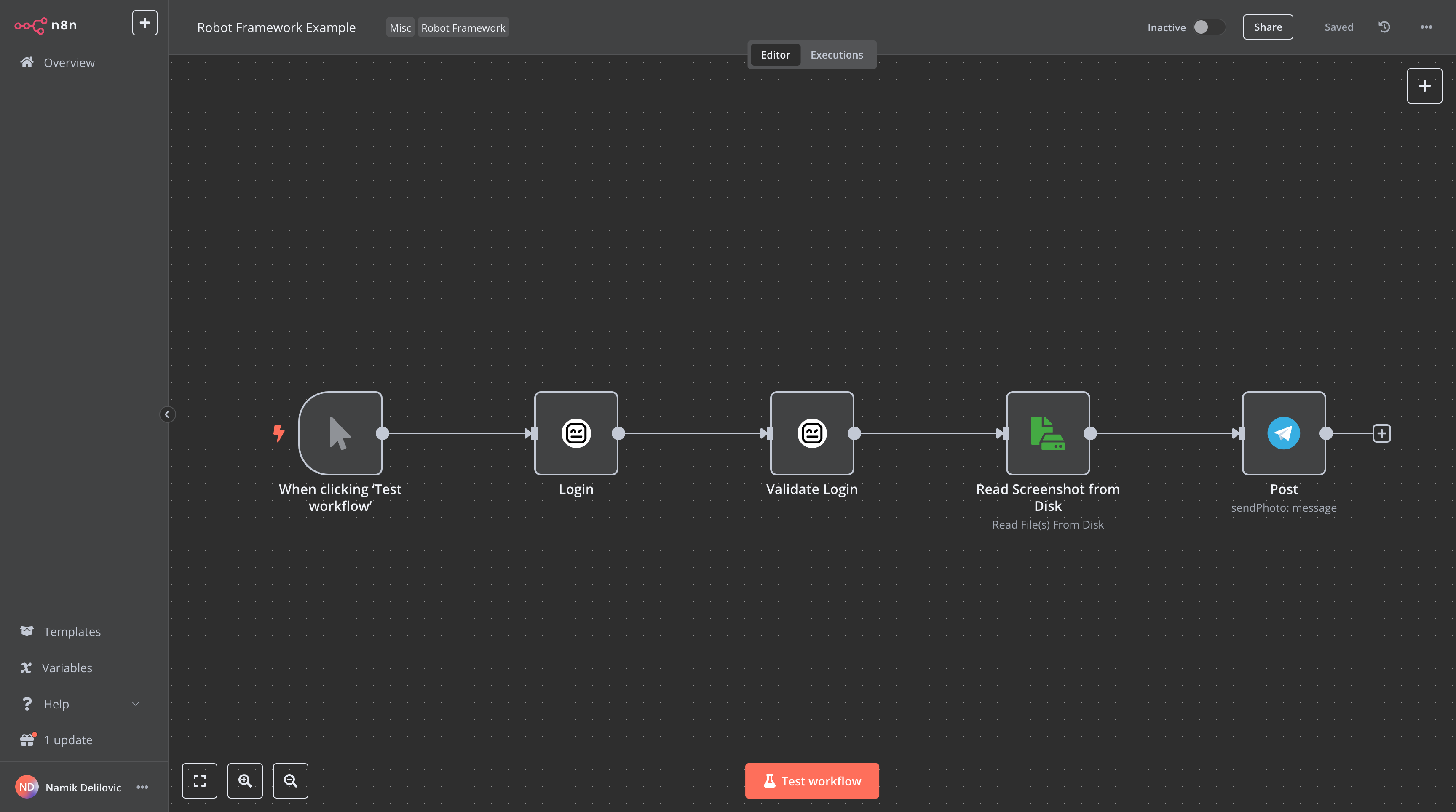Click the zoom in magnifier icon
The image size is (1456, 812).
[x=245, y=780]
